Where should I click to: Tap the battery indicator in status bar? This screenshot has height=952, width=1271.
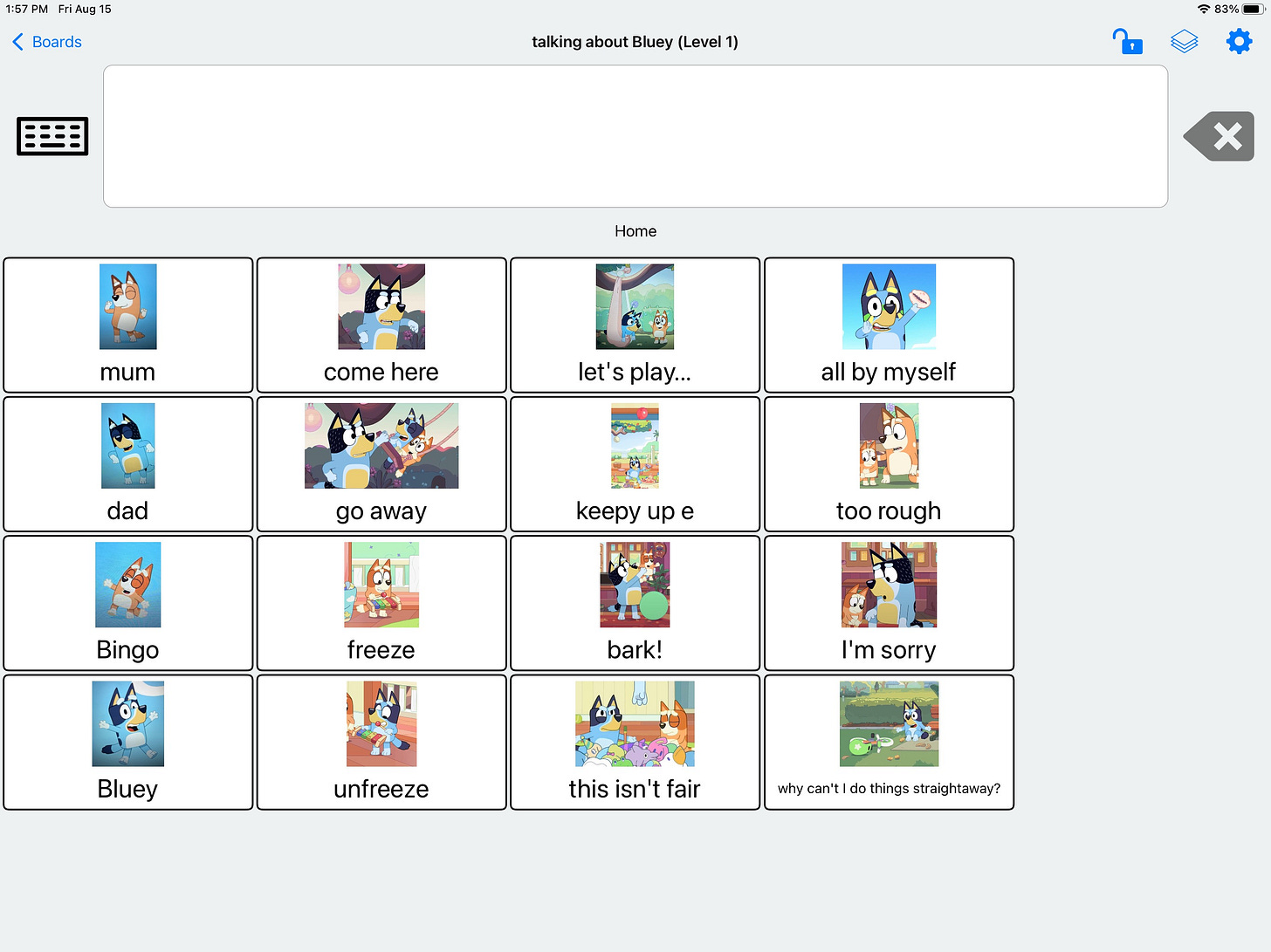(x=1254, y=9)
